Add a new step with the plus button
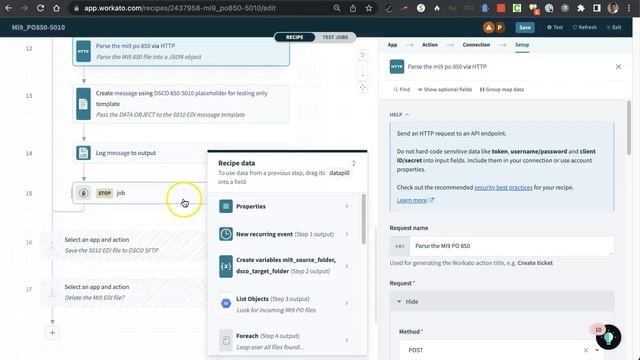 [52, 333]
